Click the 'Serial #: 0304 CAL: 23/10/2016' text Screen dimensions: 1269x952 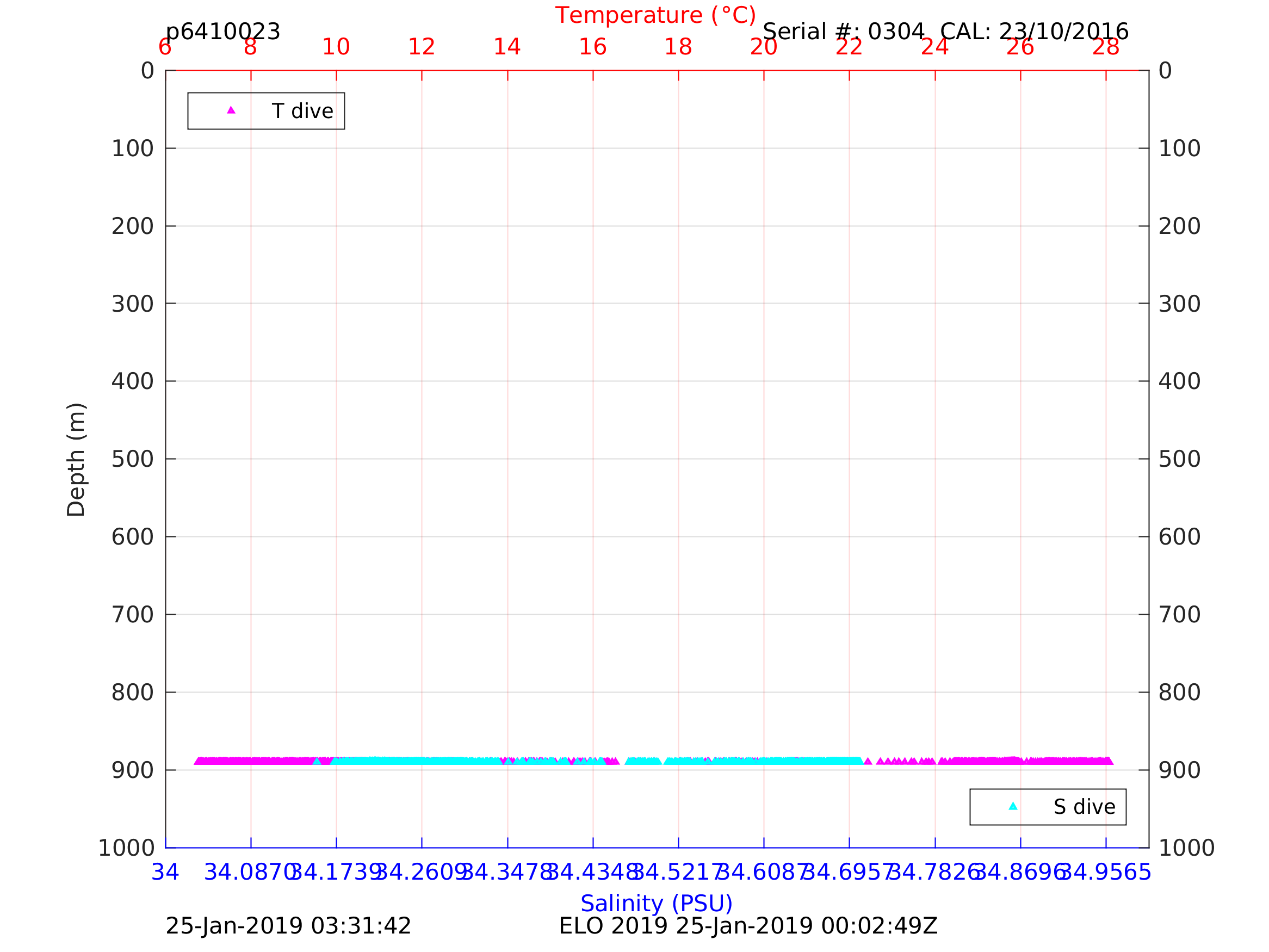point(945,32)
